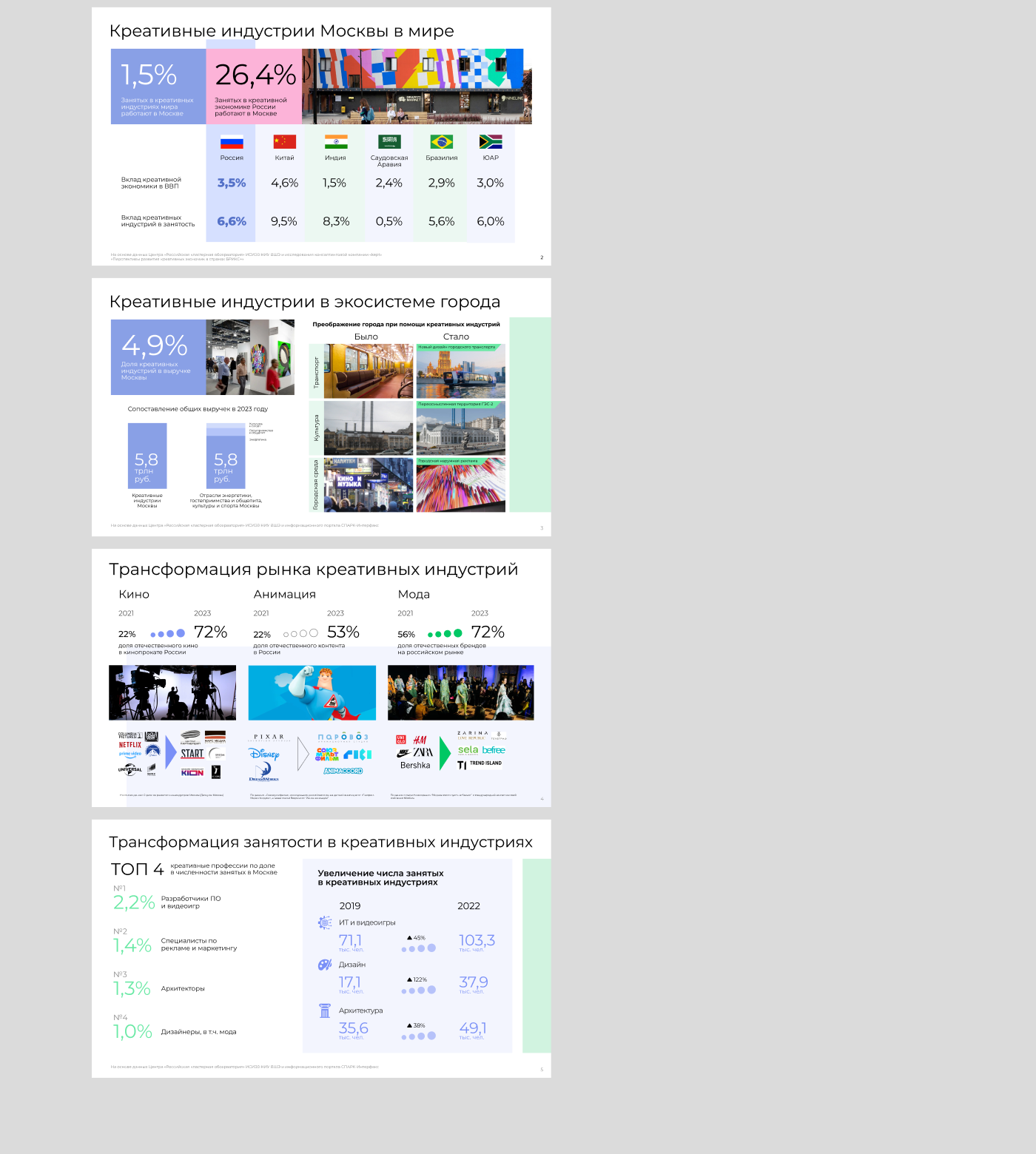Click the Disney logo
Image resolution: width=1036 pixels, height=1154 pixels.
264,754
